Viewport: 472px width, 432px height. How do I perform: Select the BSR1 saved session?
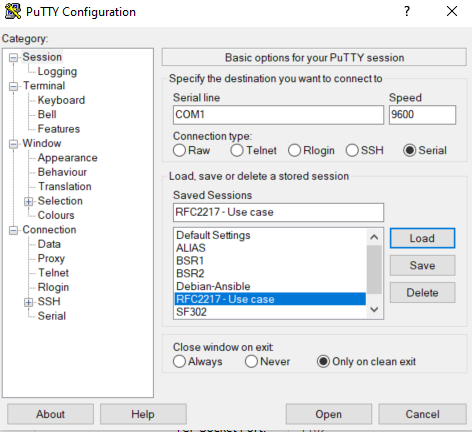click(270, 261)
